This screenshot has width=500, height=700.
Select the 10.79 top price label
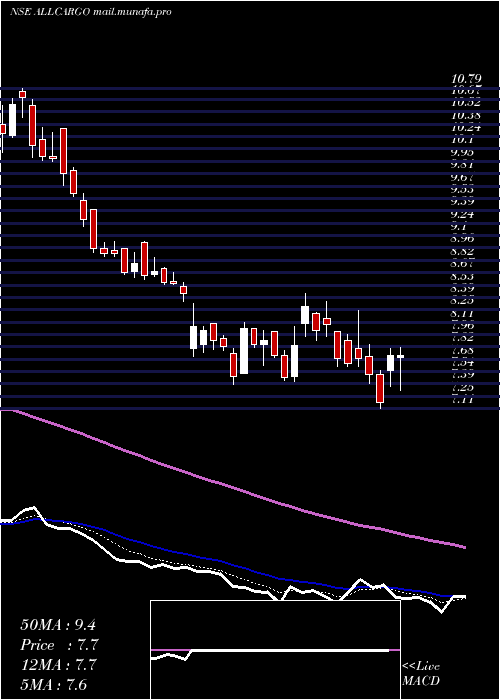(x=467, y=80)
